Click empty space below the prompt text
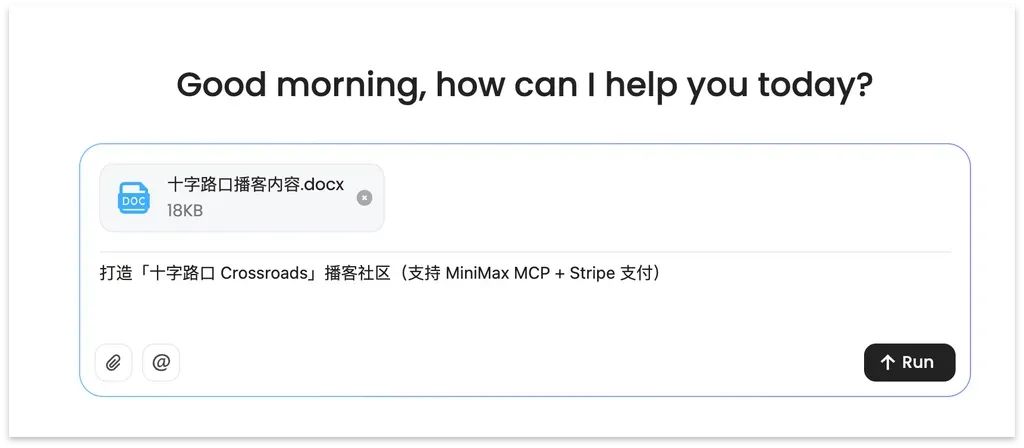1024x448 pixels. 525,312
